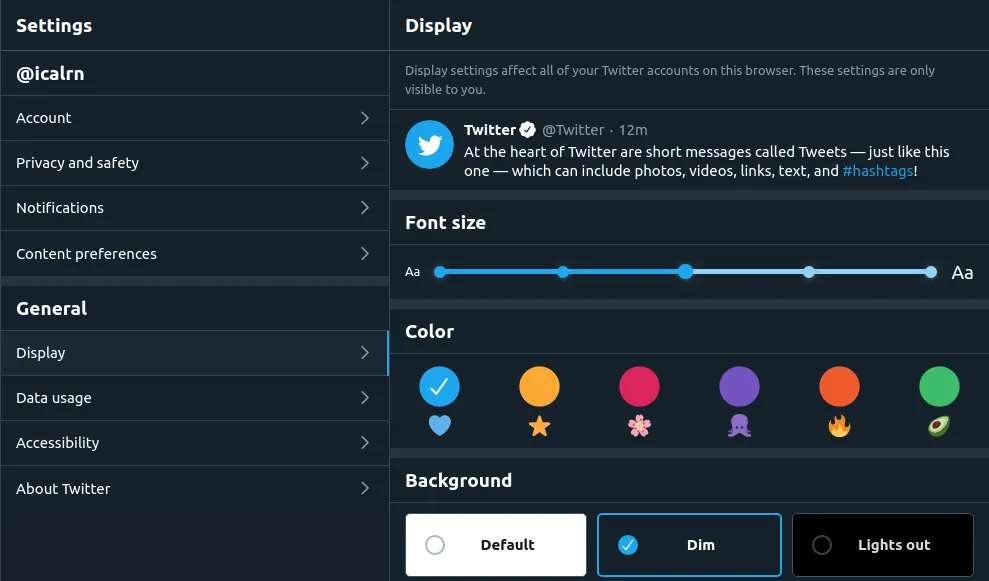Open Notifications via its chevron arrow
This screenshot has height=581, width=989.
click(365, 207)
